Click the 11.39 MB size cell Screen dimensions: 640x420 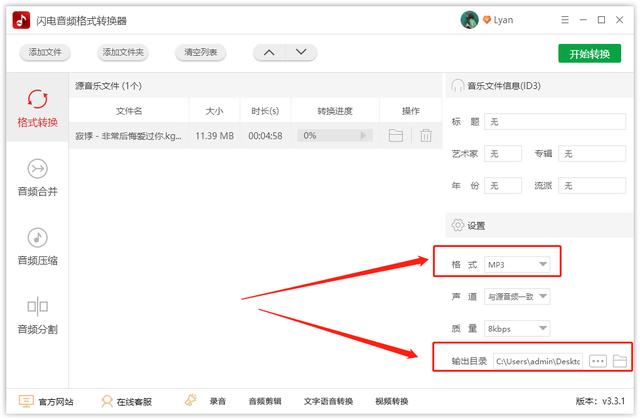(x=215, y=136)
